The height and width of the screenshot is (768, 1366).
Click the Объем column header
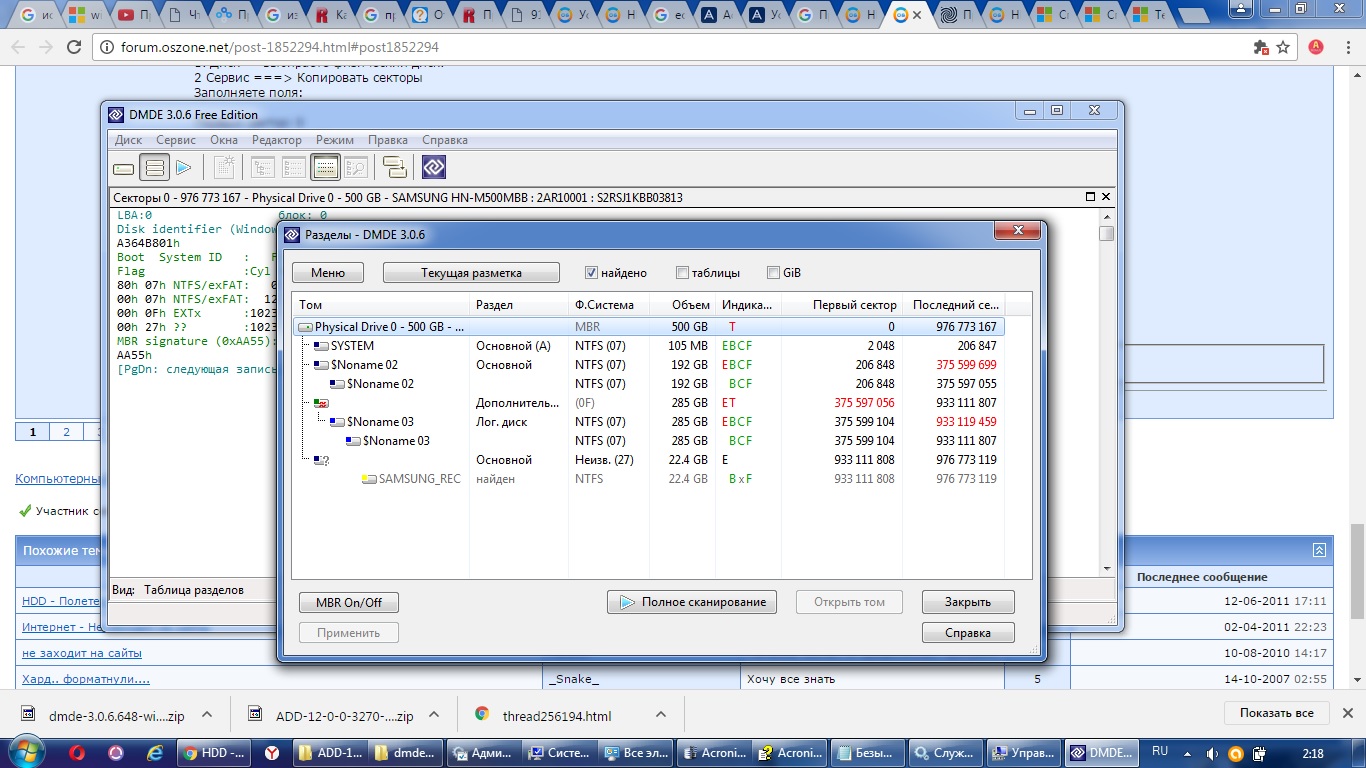pyautogui.click(x=682, y=305)
